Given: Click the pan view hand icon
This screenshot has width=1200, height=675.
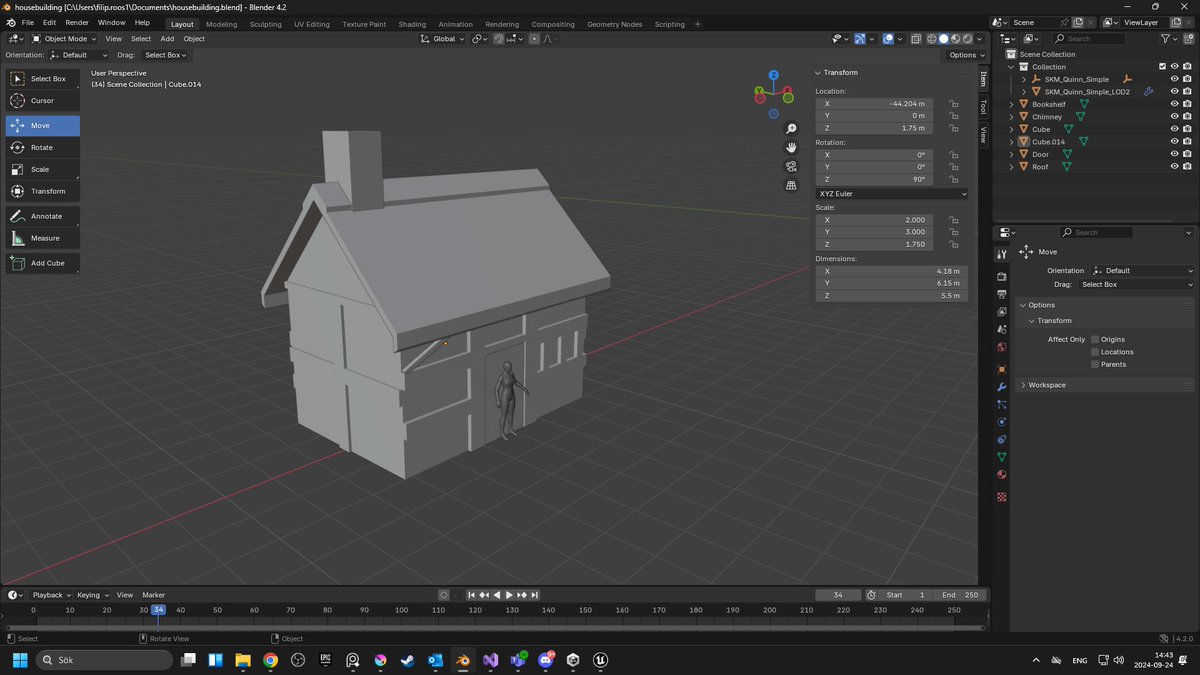Looking at the screenshot, I should [791, 147].
